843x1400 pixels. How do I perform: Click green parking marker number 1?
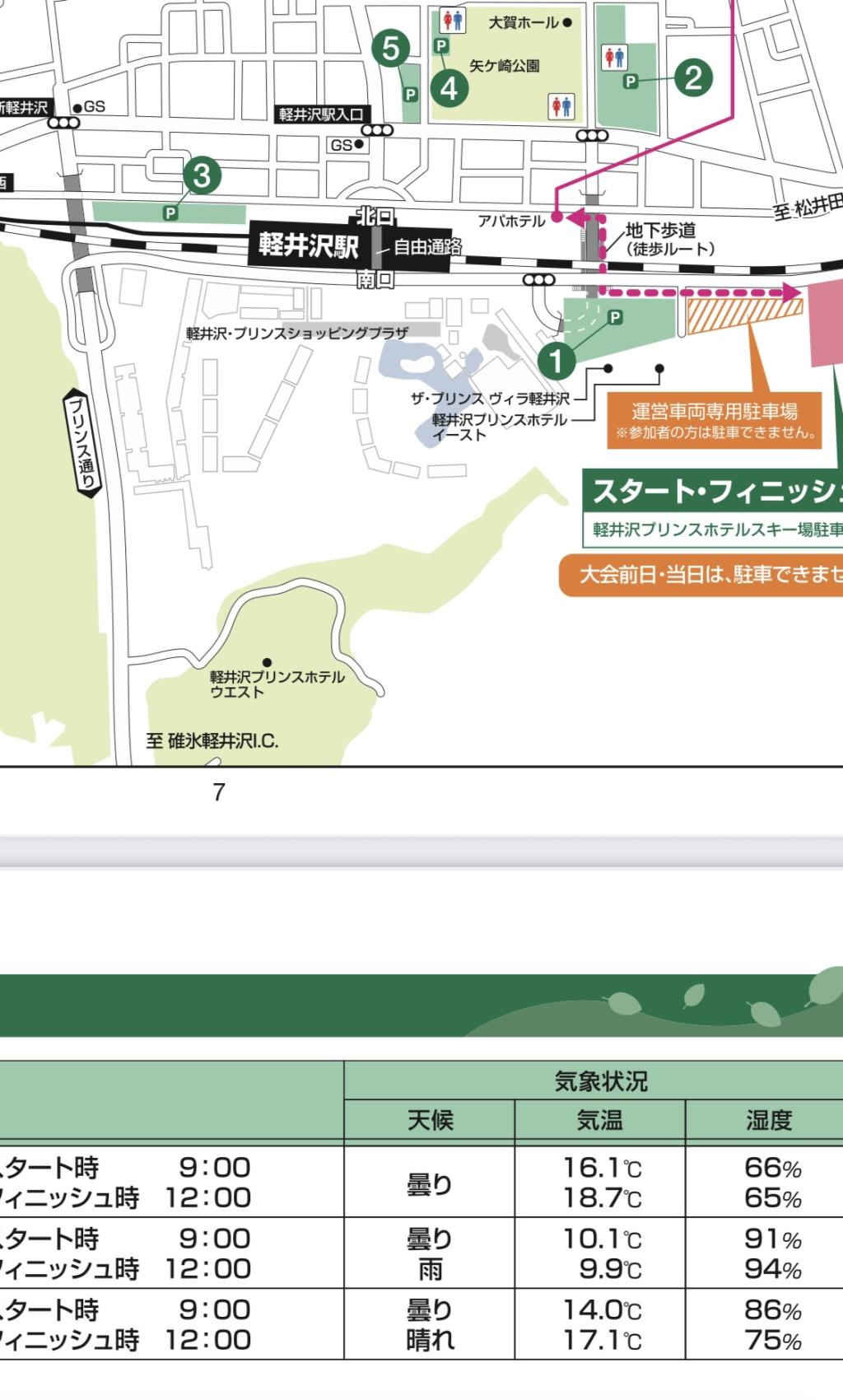[x=556, y=360]
